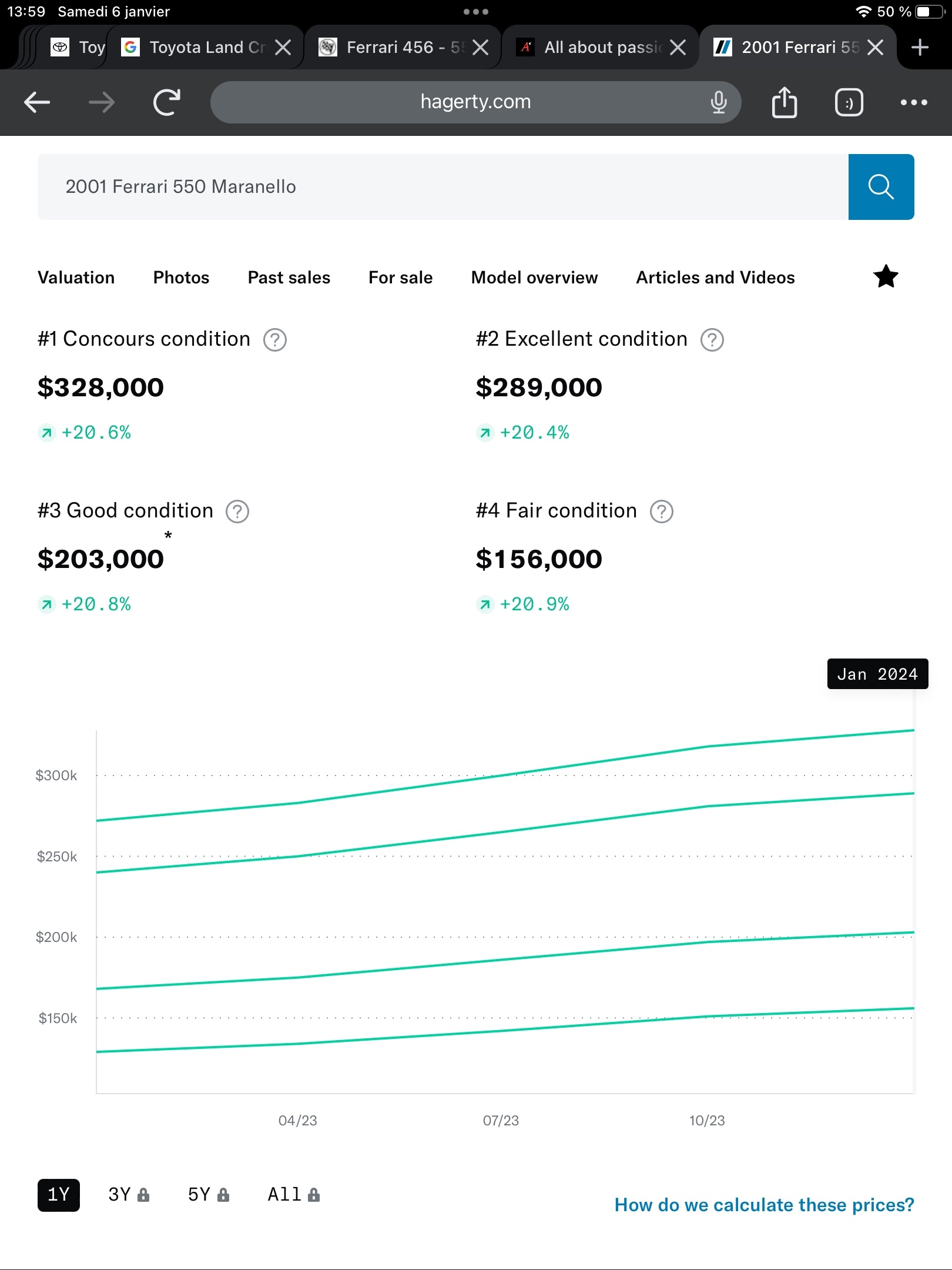This screenshot has width=952, height=1270.
Task: Go back to the previous page
Action: [x=37, y=102]
